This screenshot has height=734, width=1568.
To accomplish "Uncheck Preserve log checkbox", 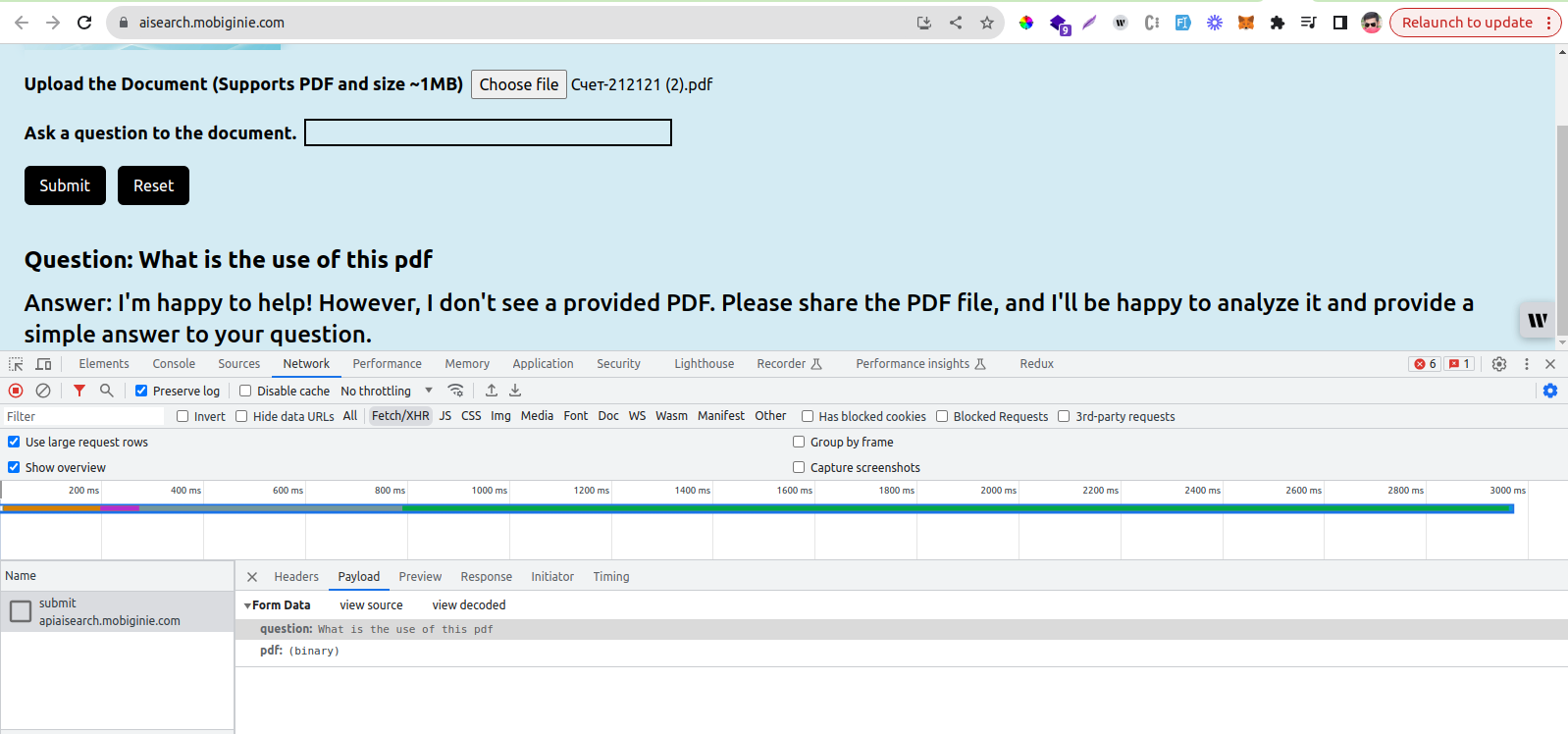I will (141, 391).
